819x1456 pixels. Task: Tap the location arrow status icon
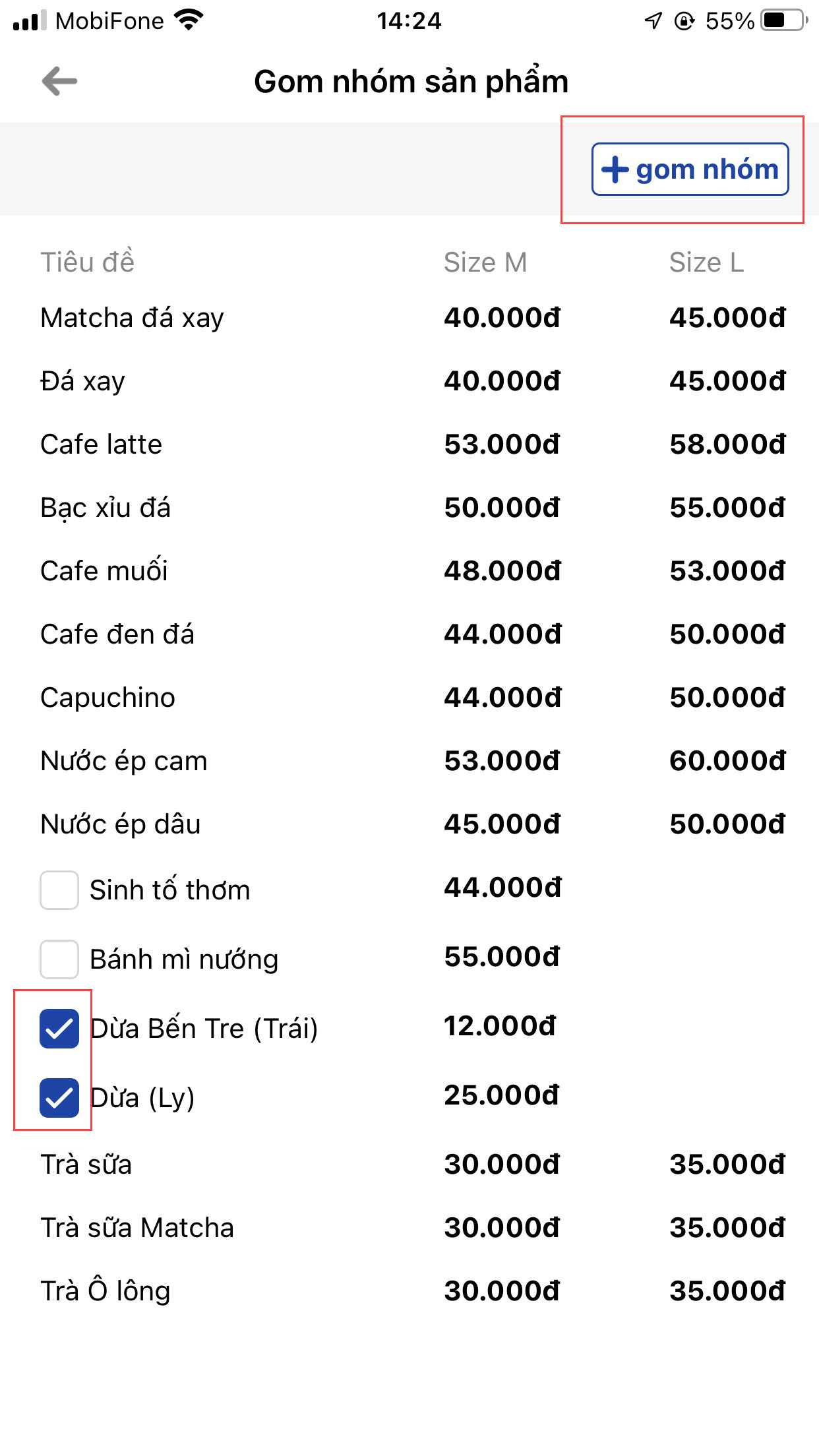pos(653,21)
